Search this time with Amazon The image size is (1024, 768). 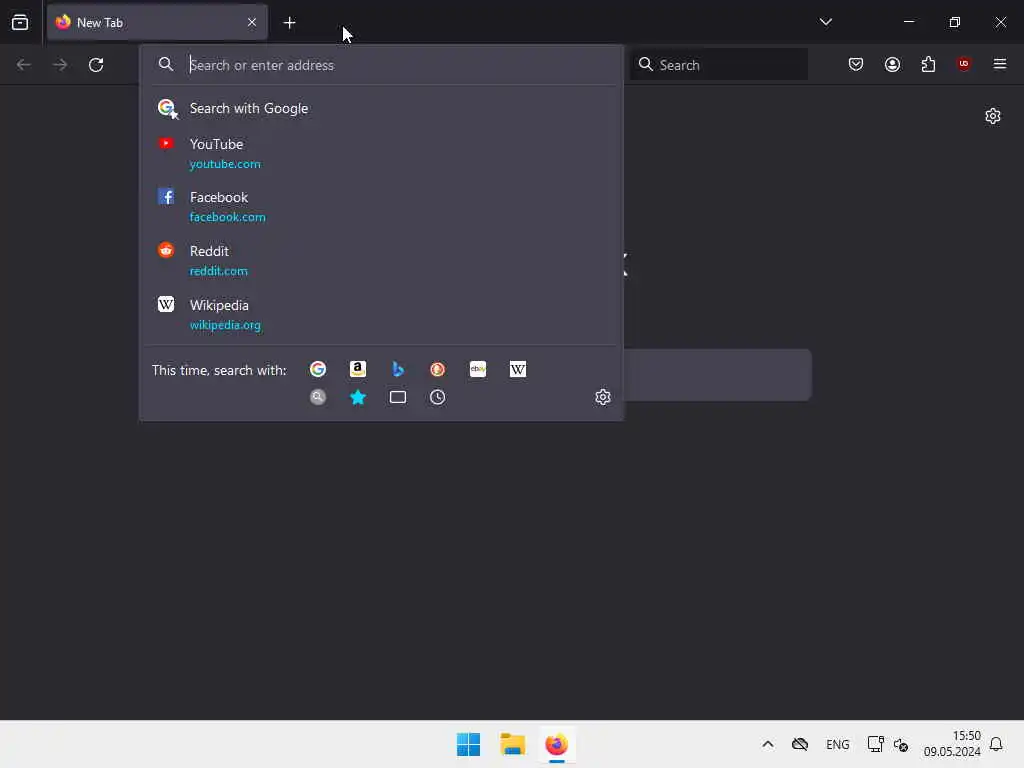click(358, 370)
